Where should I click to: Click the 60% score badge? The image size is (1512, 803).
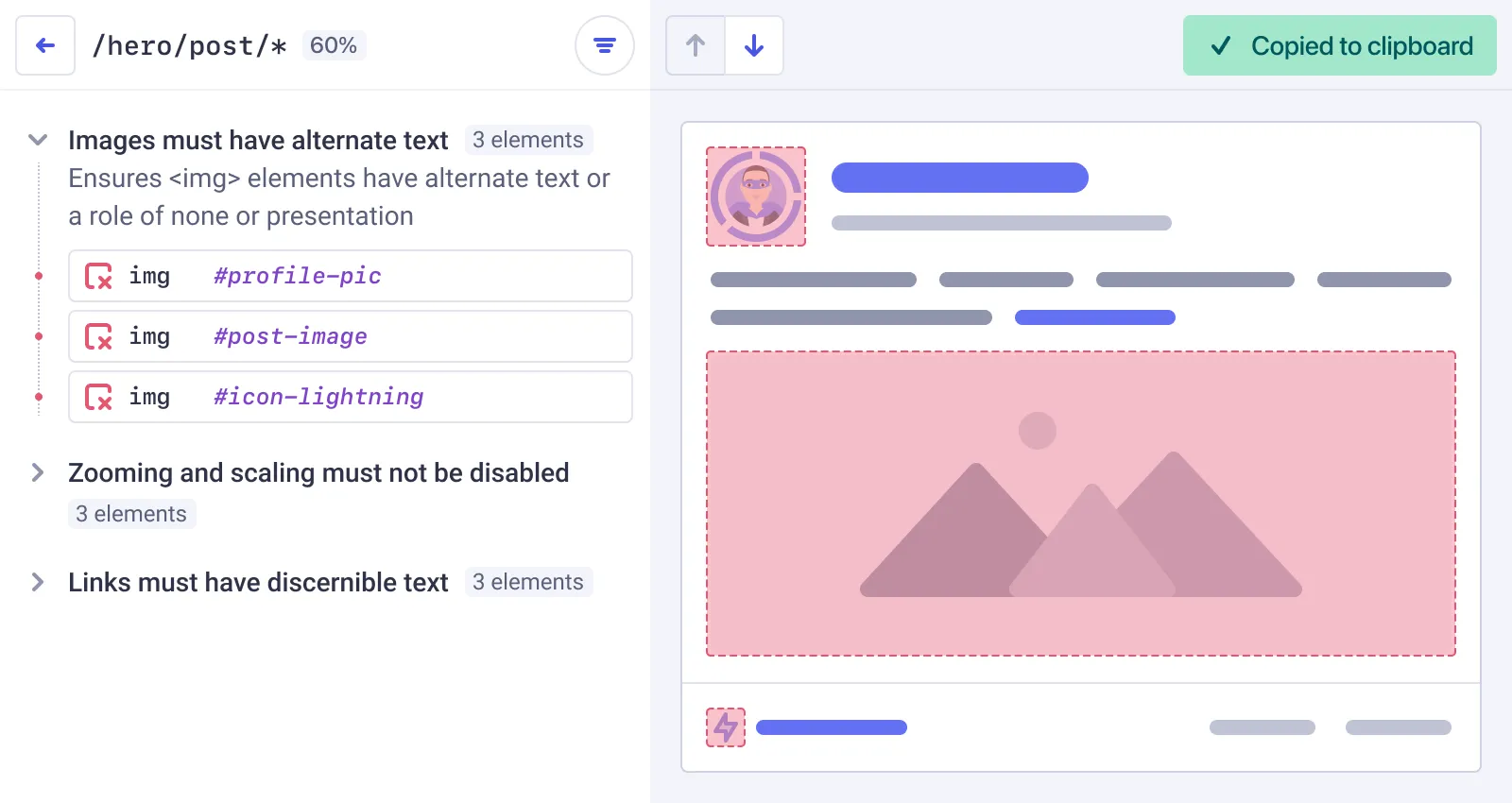pos(334,45)
